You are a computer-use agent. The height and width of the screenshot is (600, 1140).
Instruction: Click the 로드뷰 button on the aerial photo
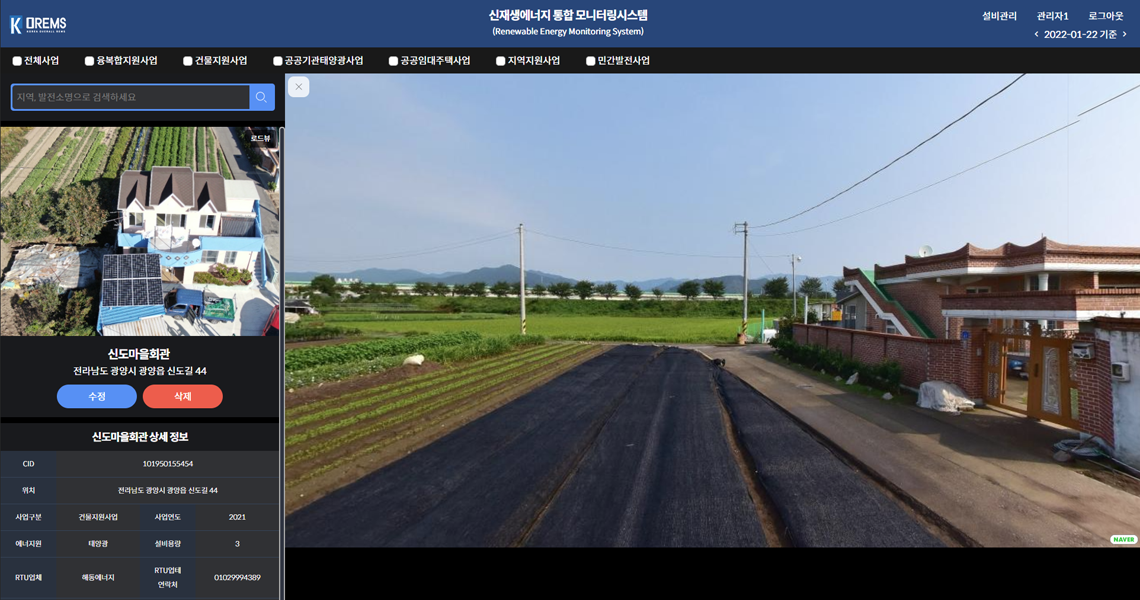click(261, 139)
